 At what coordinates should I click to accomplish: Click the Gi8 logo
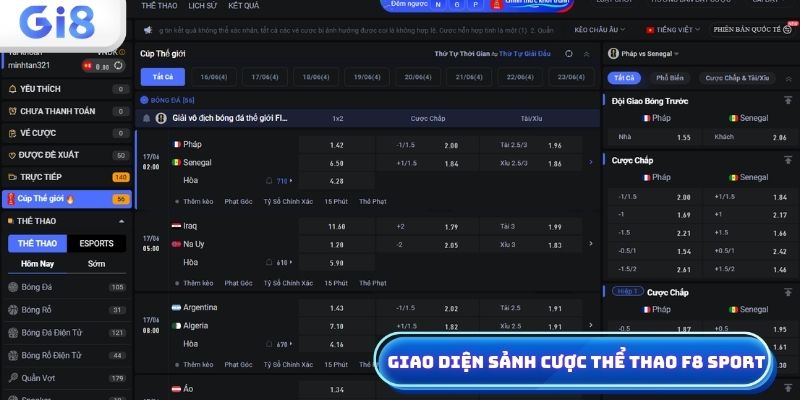coord(57,23)
